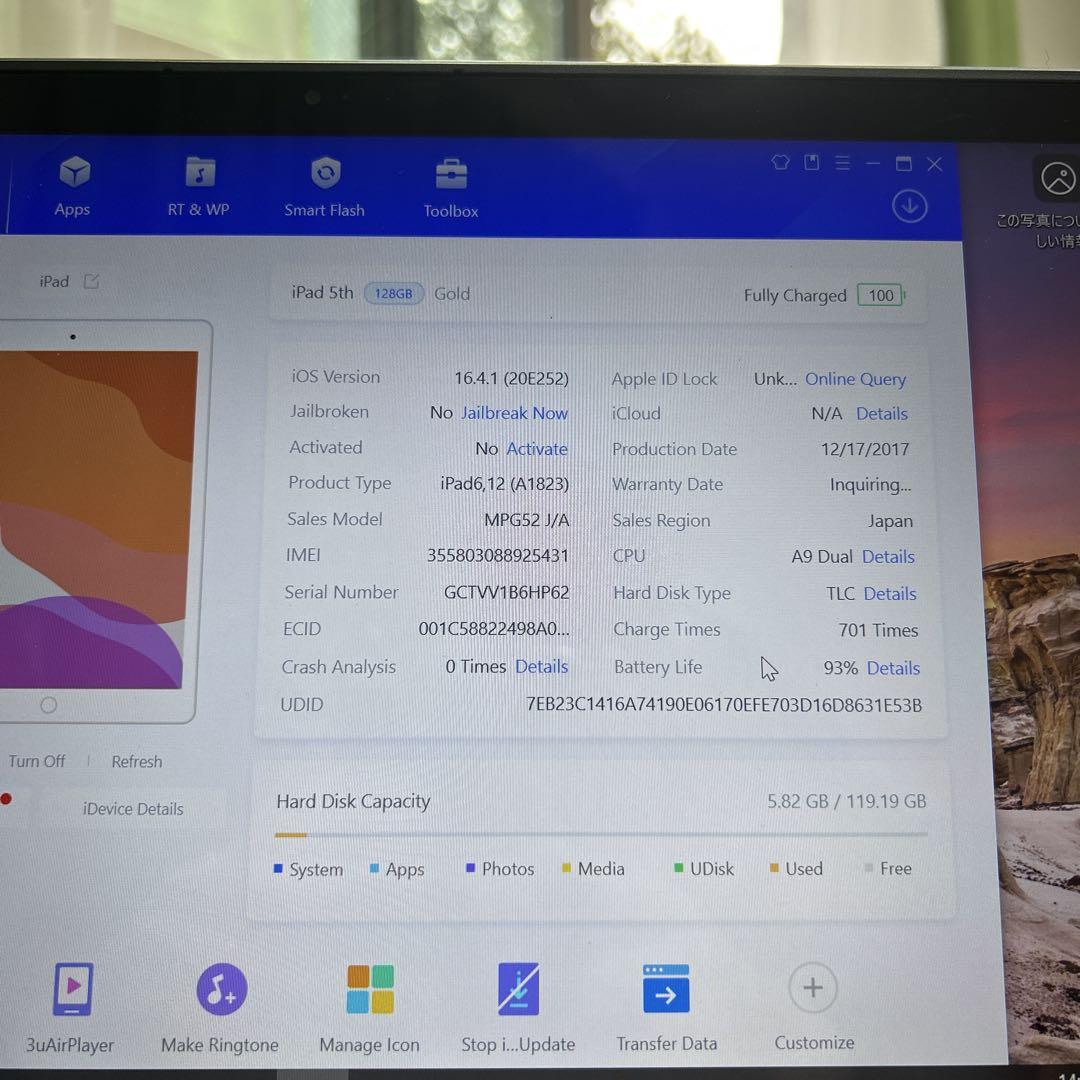Click the Used legend color square
This screenshot has width=1080, height=1080.
click(x=774, y=868)
